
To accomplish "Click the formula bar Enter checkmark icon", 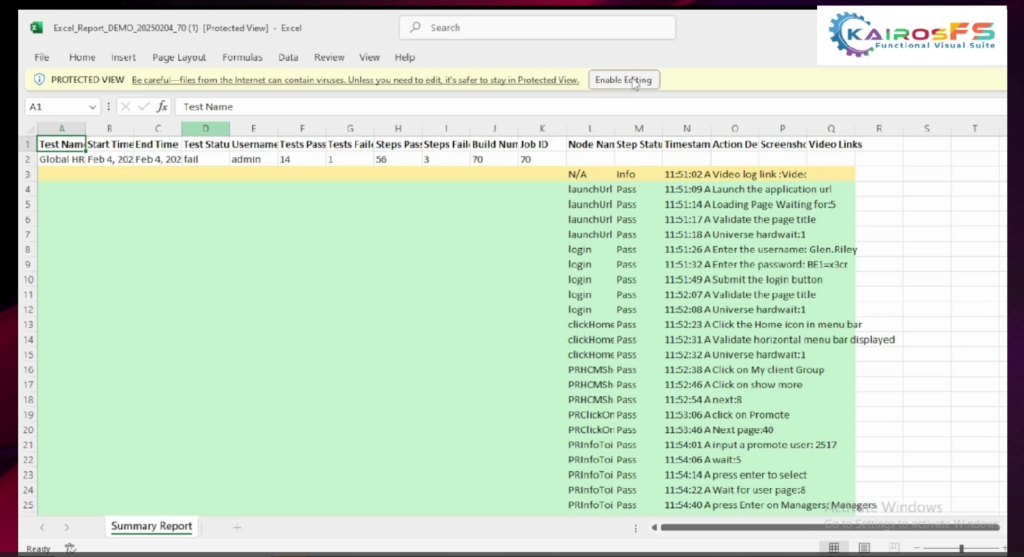I will [x=143, y=106].
